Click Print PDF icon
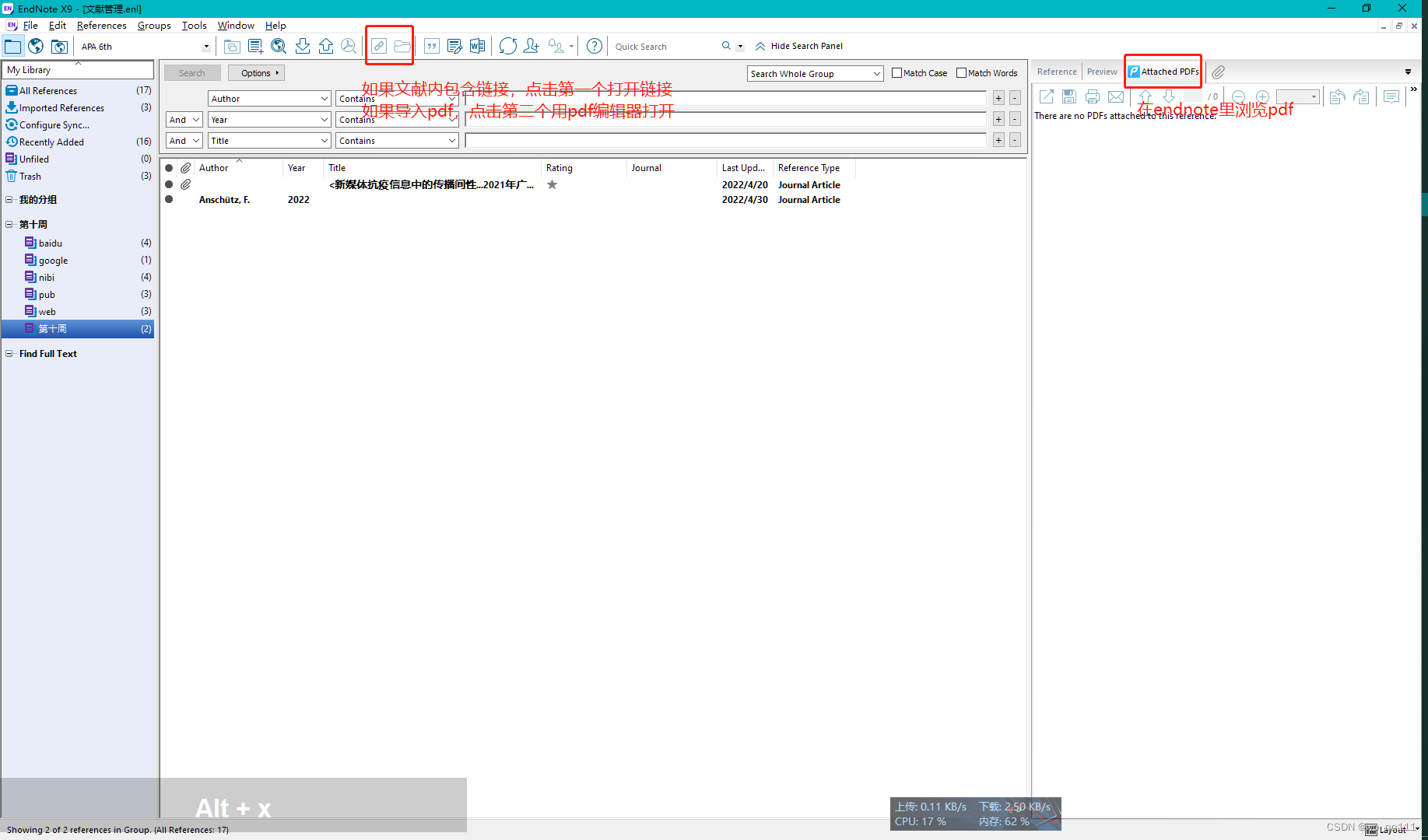1428x840 pixels. pos(1093,97)
